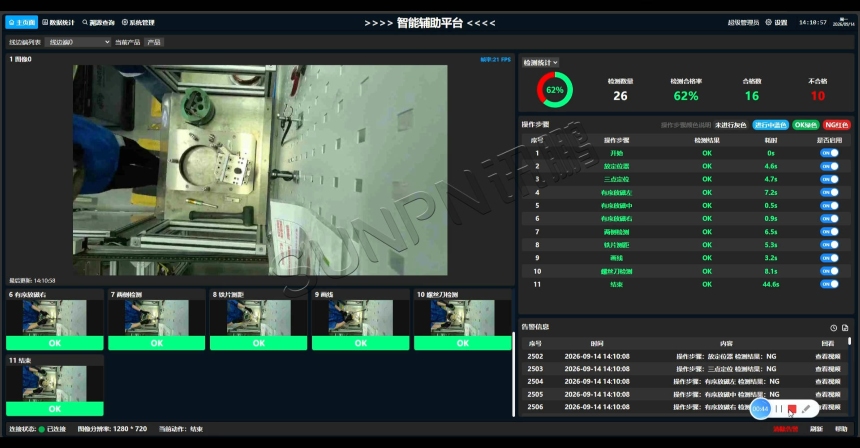The width and height of the screenshot is (860, 448).
Task: Click the 44.6s duration value
Action: (x=771, y=284)
